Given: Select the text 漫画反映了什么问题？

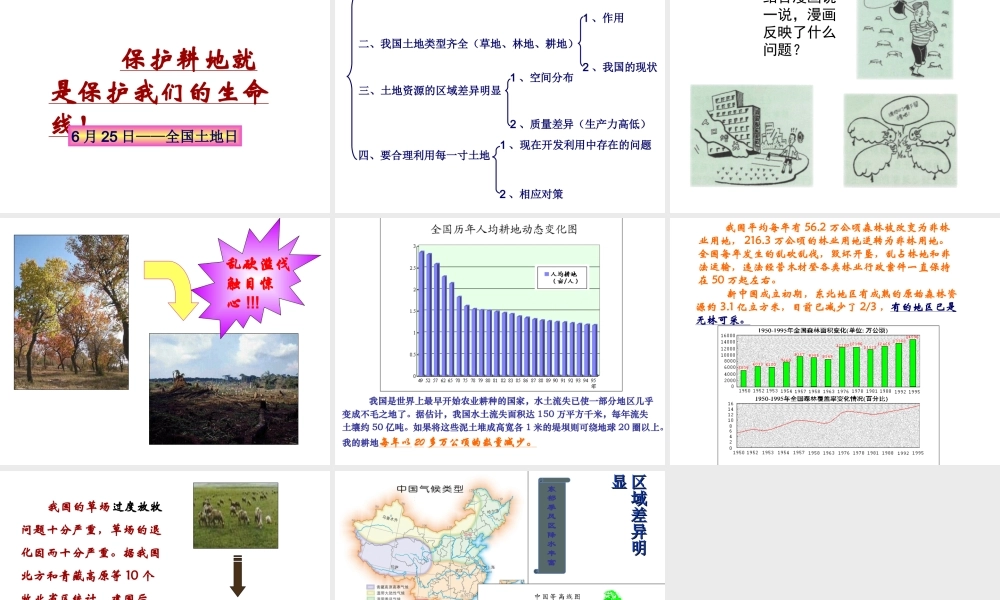Looking at the screenshot, I should [800, 32].
